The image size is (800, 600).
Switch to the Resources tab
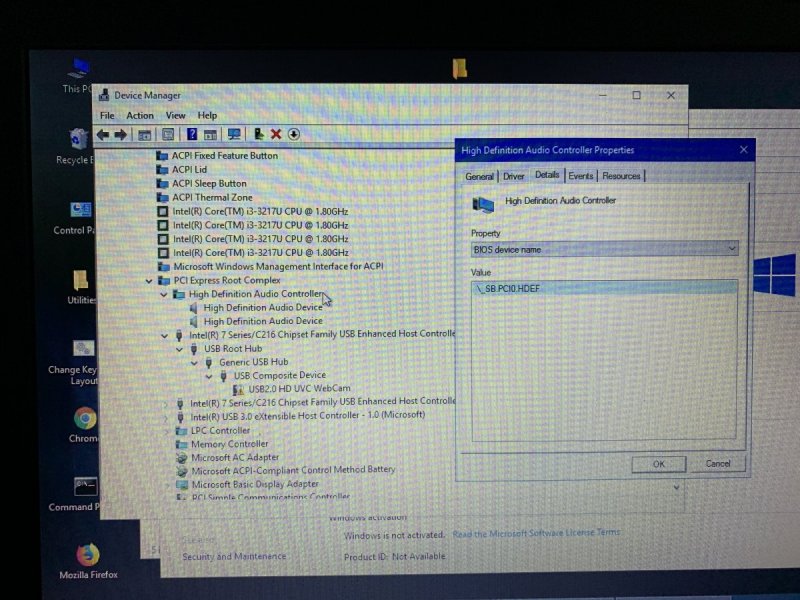point(621,176)
